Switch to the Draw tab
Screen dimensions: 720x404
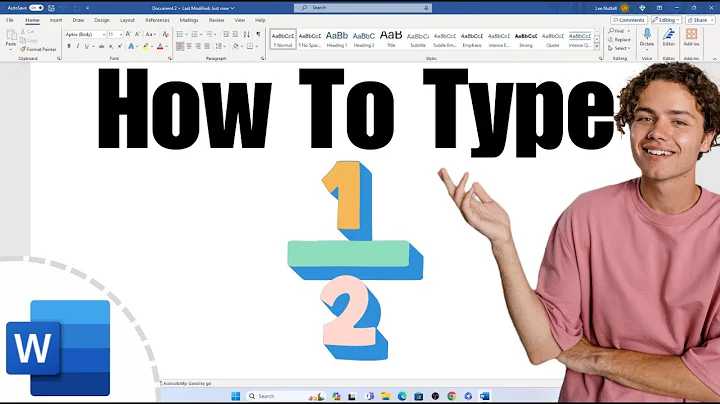tap(78, 20)
